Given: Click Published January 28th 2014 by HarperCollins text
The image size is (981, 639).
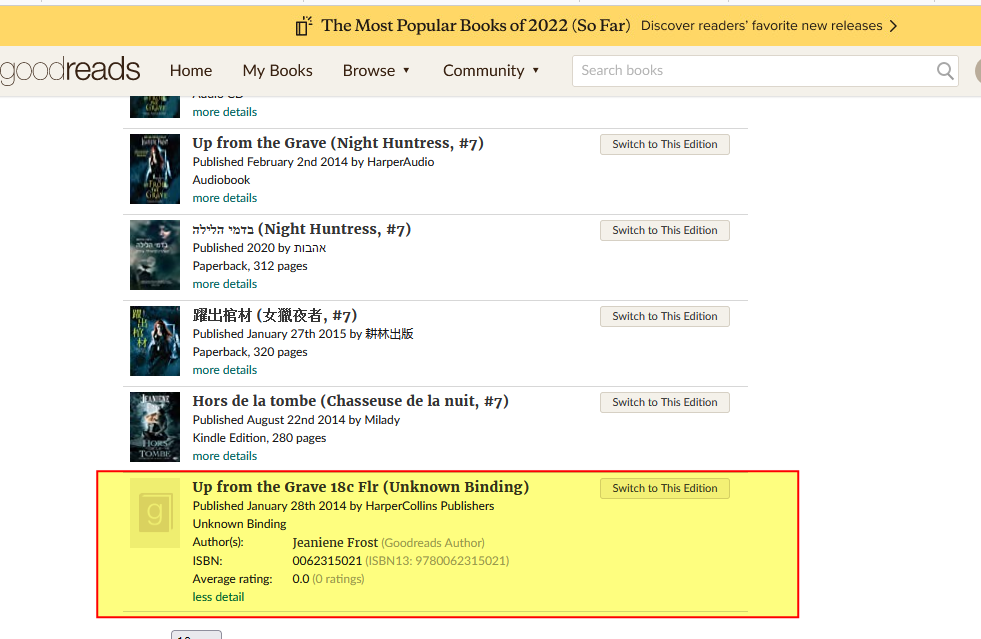Looking at the screenshot, I should click(x=343, y=506).
